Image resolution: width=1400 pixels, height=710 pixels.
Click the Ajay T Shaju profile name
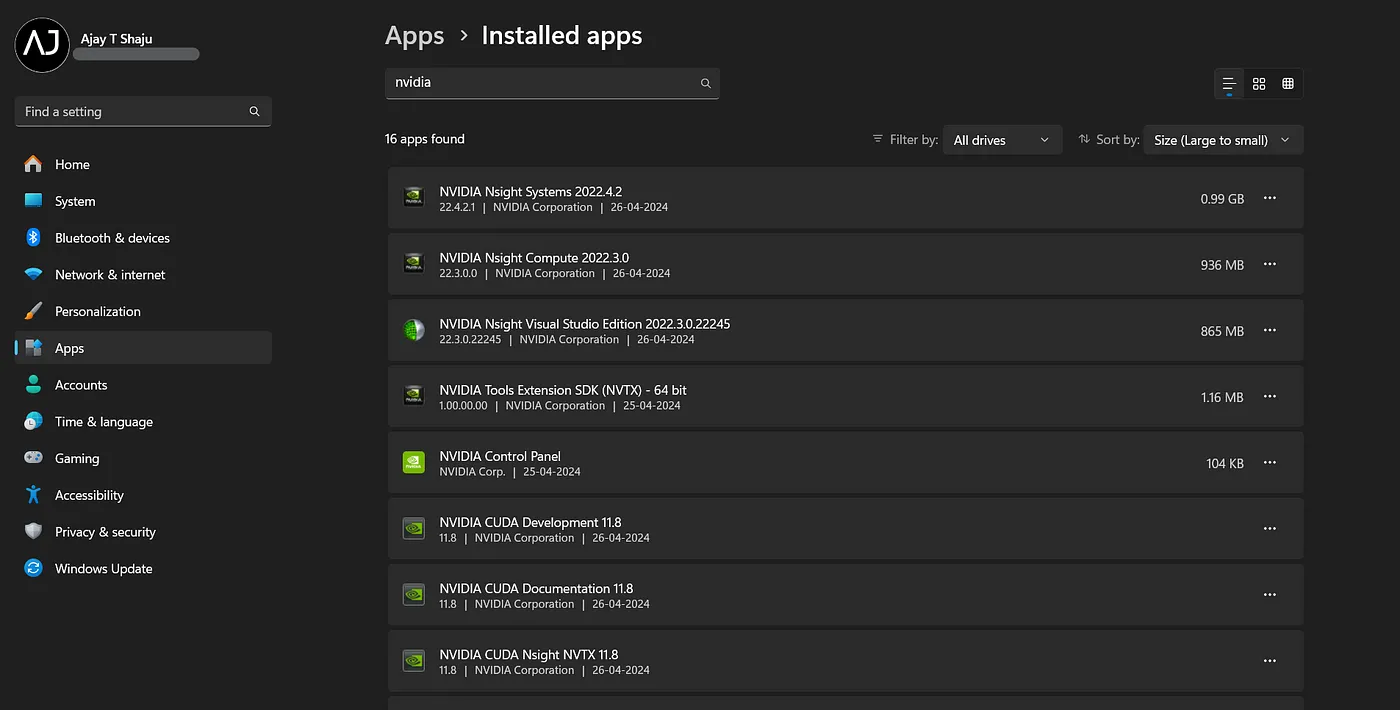tap(116, 39)
